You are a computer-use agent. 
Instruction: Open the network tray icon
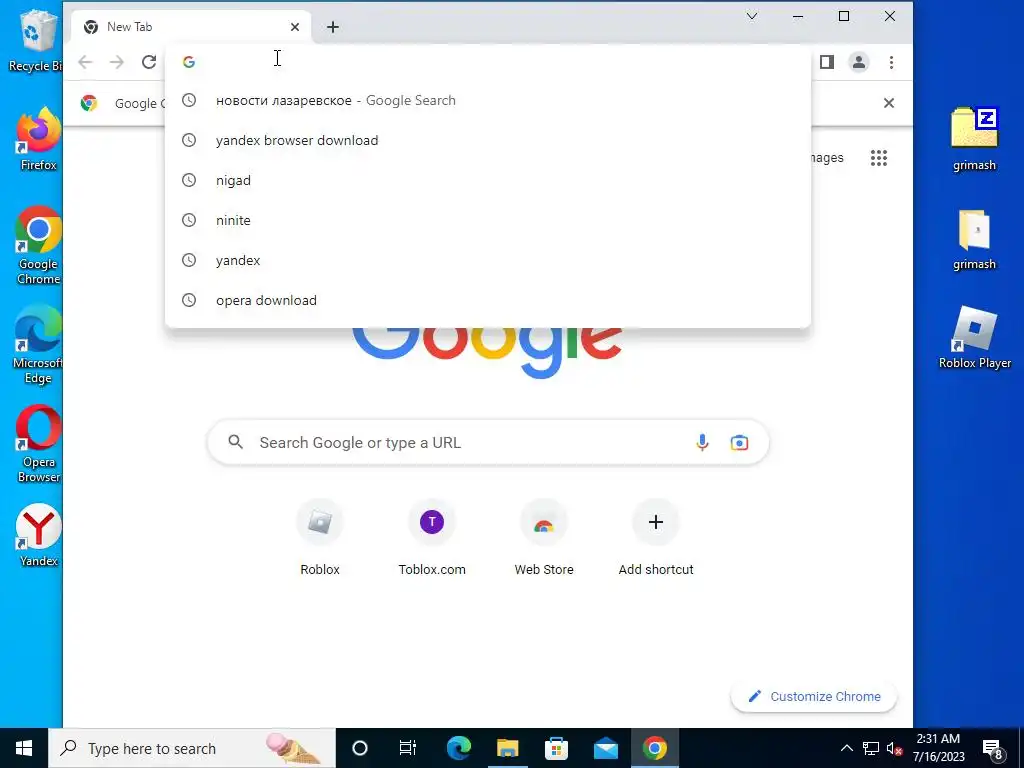pos(871,748)
